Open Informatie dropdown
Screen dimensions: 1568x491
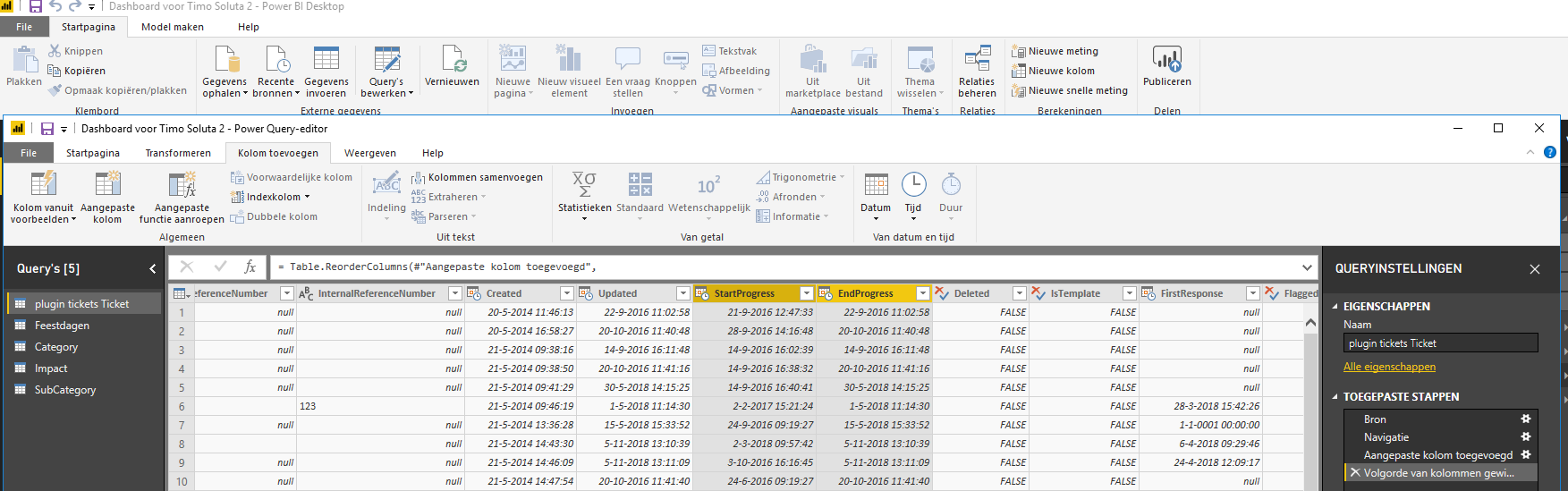(792, 216)
